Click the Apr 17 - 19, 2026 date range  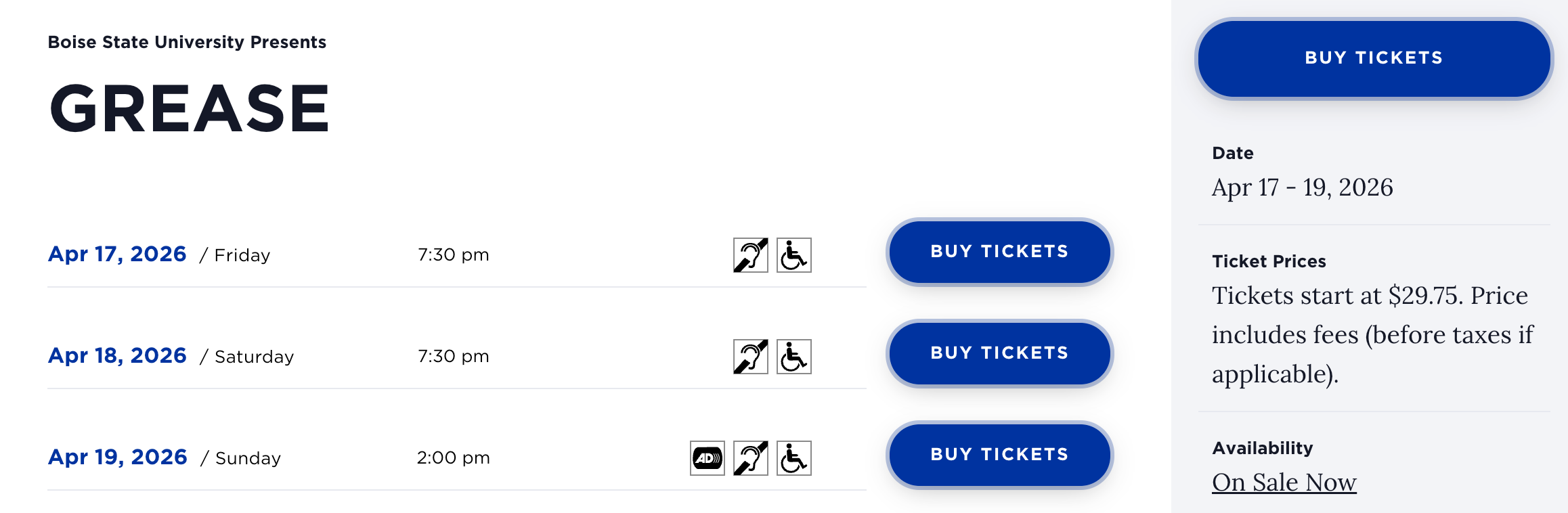click(1302, 187)
